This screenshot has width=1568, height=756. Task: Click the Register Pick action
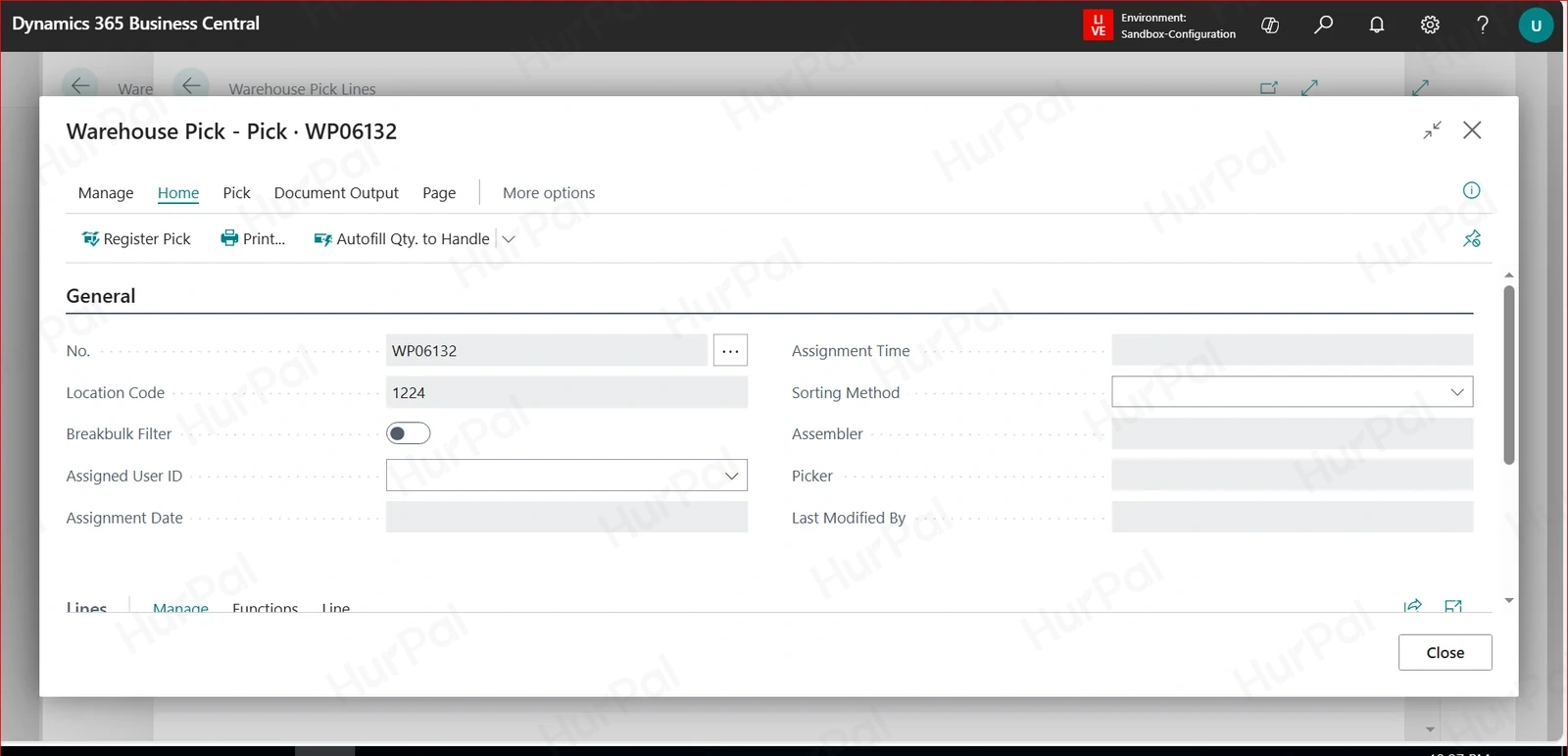pos(136,238)
